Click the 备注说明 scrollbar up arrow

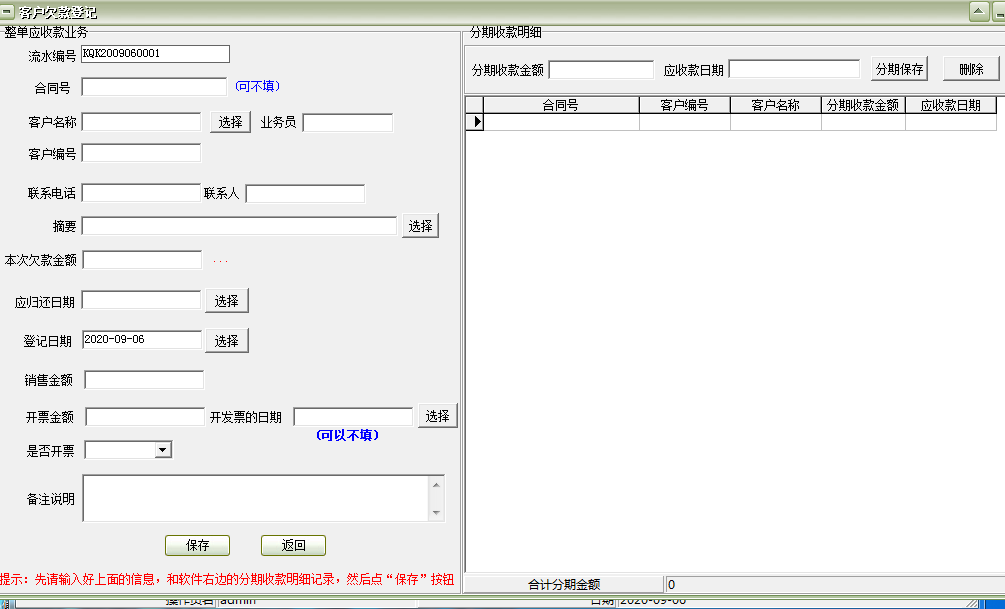(436, 485)
